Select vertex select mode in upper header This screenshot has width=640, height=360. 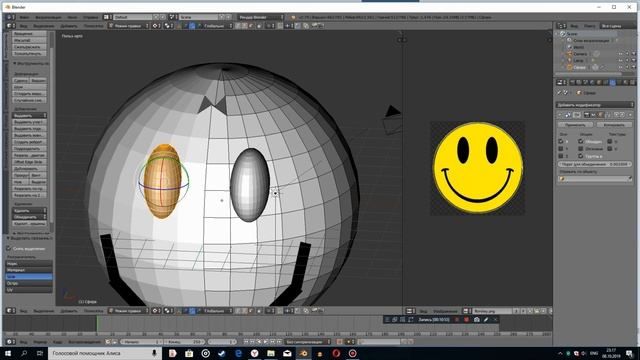pos(238,26)
